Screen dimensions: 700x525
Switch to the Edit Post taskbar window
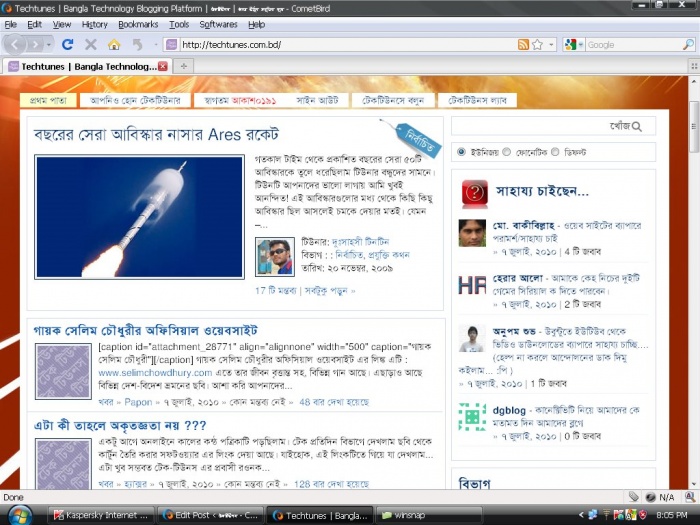pyautogui.click(x=210, y=515)
